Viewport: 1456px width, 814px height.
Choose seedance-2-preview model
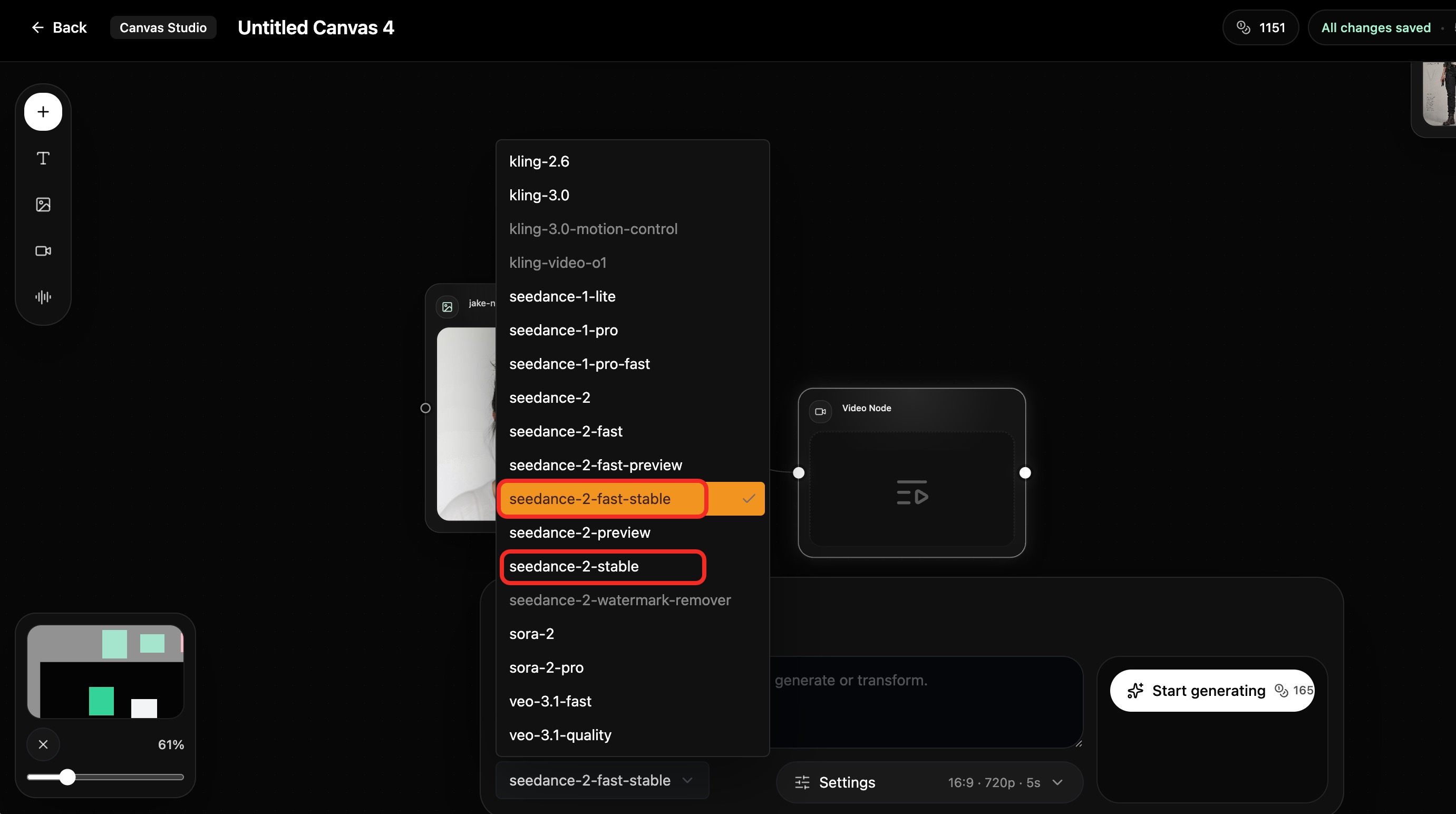tap(633, 532)
